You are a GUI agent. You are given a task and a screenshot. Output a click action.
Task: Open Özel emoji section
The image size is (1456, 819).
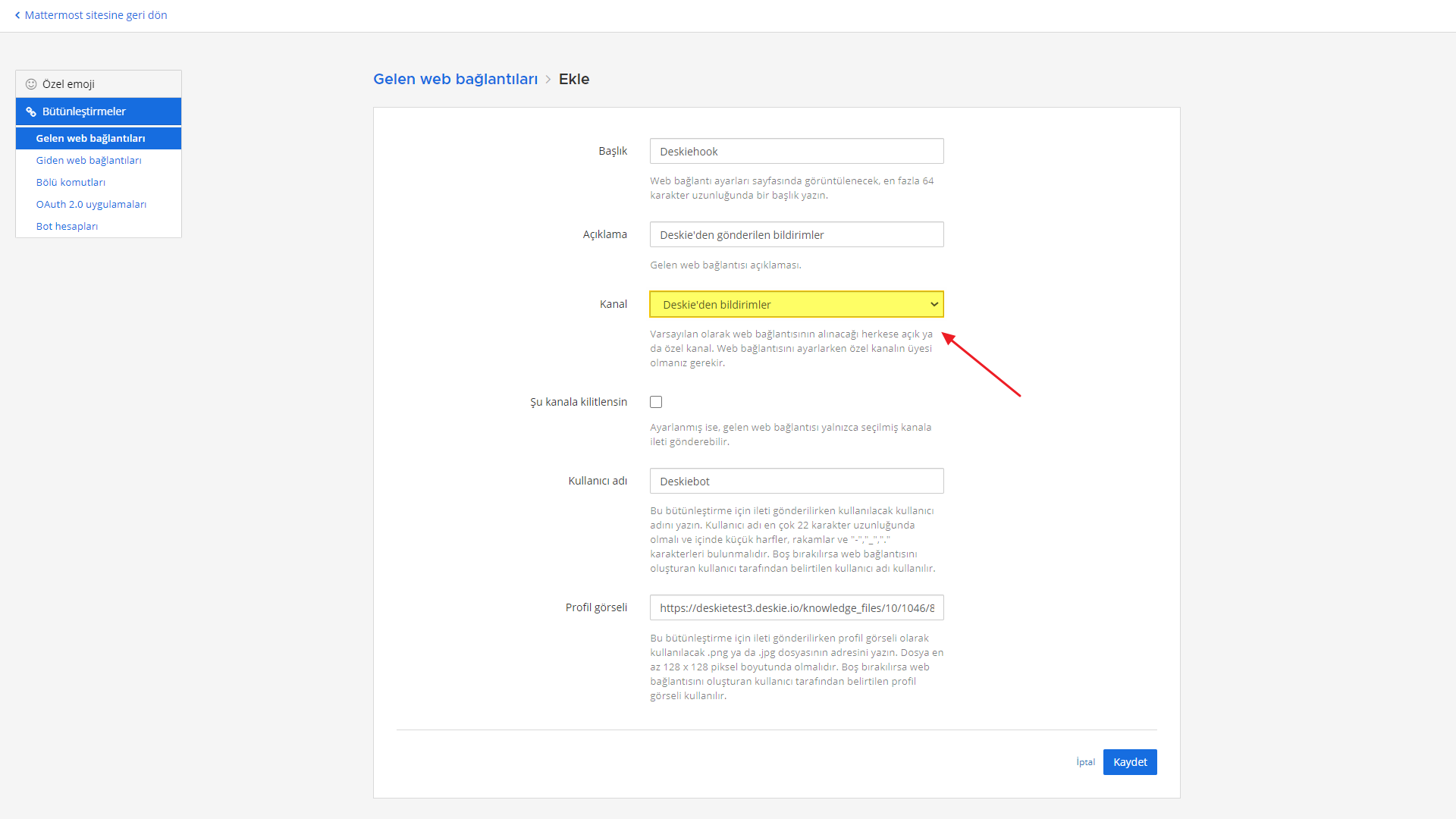pyautogui.click(x=99, y=84)
